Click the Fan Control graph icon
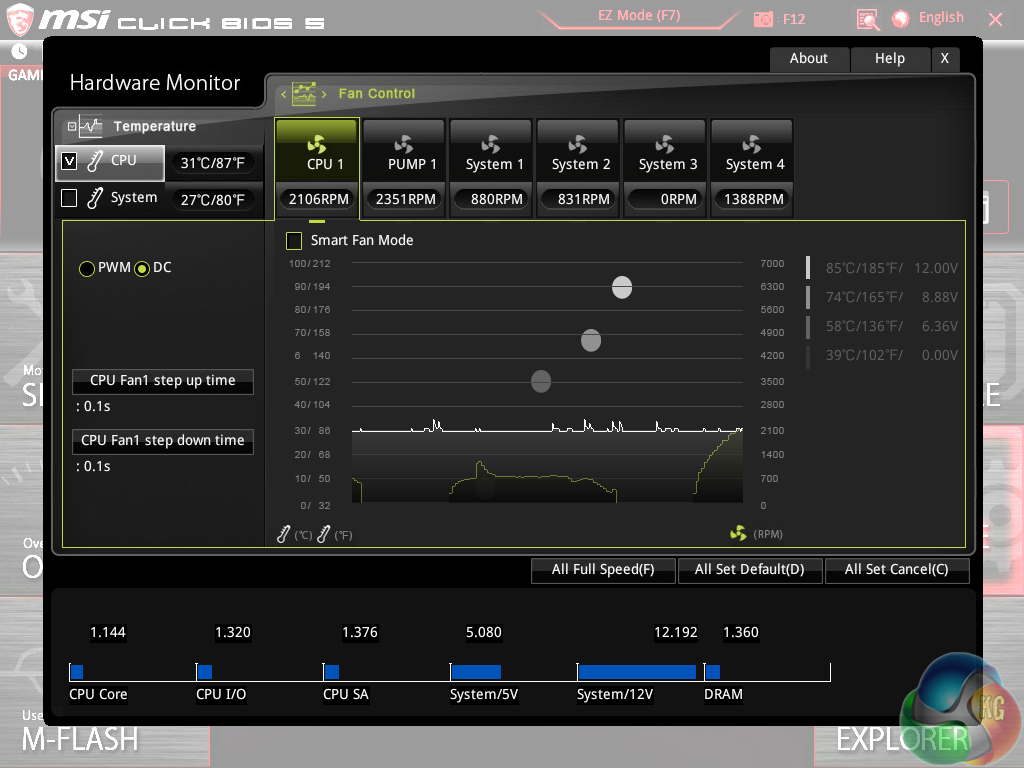The height and width of the screenshot is (768, 1024). point(304,94)
